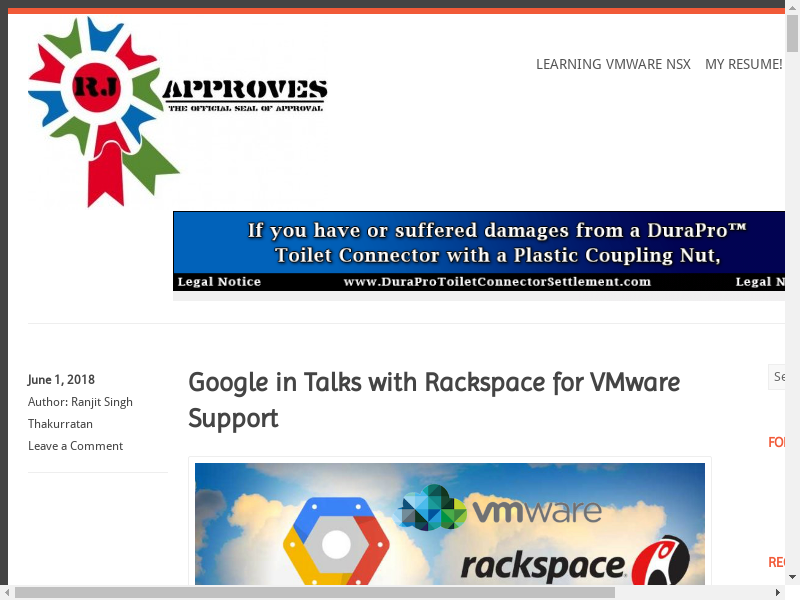Open the June 1, 2018 post date link
Image resolution: width=800 pixels, height=600 pixels.
point(61,380)
